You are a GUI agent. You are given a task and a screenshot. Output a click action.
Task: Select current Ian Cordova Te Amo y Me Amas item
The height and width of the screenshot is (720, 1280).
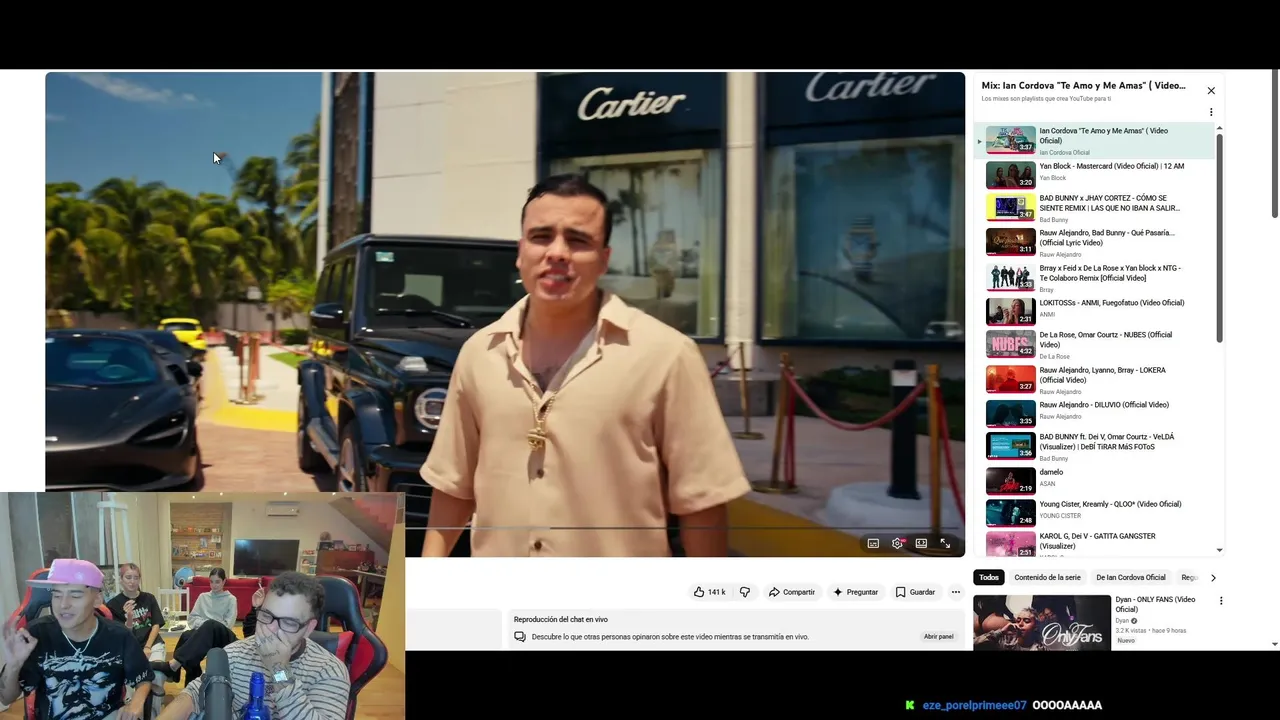[x=1095, y=140]
